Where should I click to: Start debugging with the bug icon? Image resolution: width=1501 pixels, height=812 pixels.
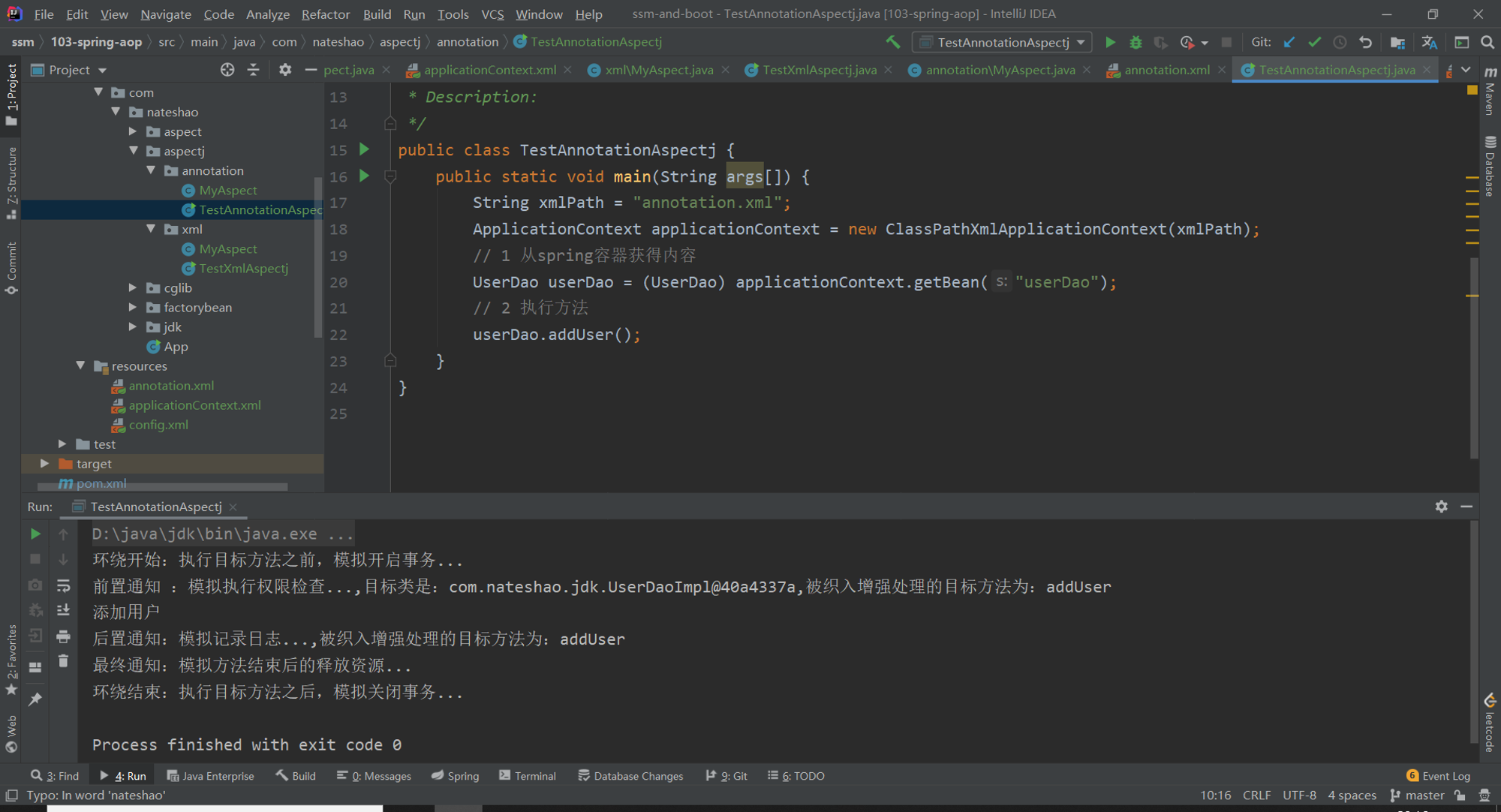click(x=1136, y=42)
